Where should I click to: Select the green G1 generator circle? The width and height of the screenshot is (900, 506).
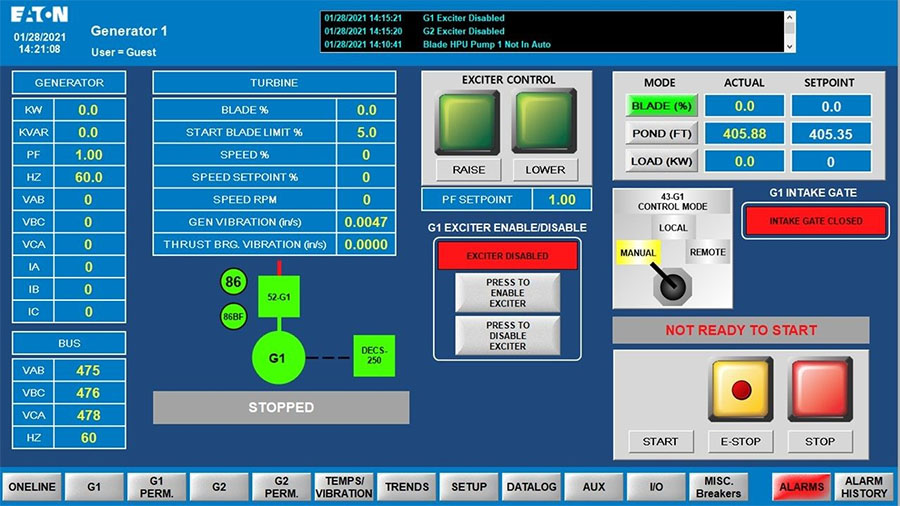coord(280,358)
